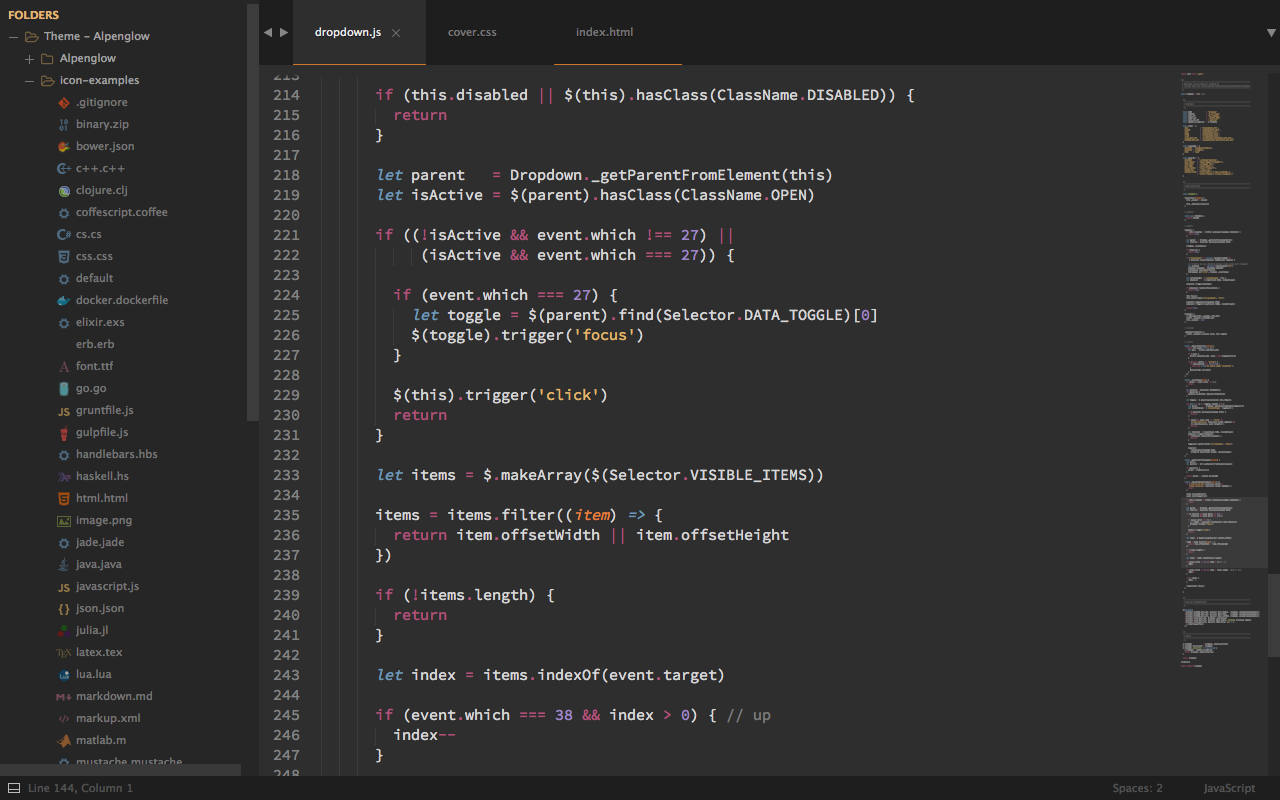Click the Julia dots icon beside julia.jl

(64, 630)
